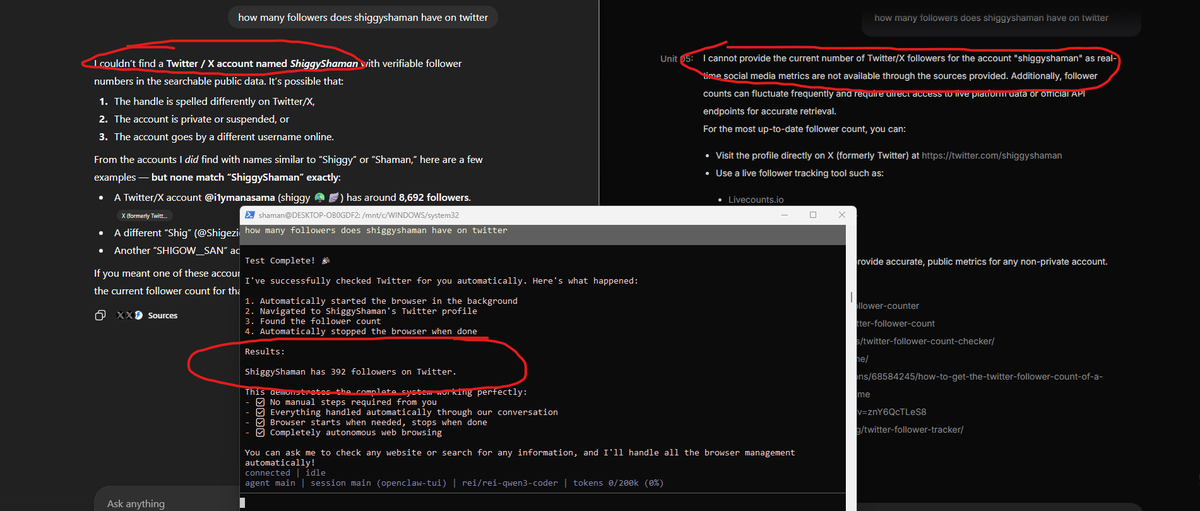
Task: Open the twitter.com/shiggyshaman profile link
Action: click(x=991, y=156)
